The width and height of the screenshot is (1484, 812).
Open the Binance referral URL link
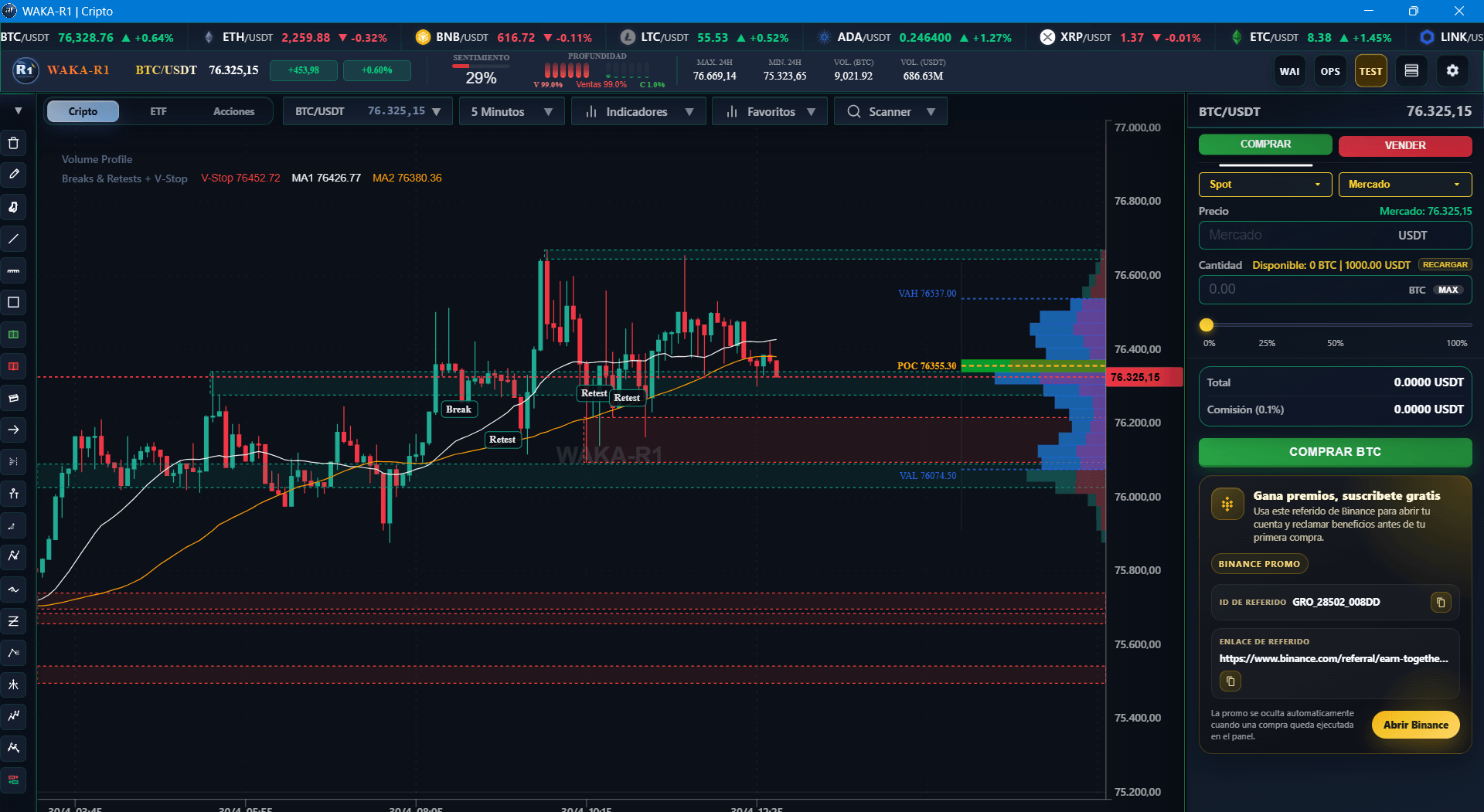1333,659
